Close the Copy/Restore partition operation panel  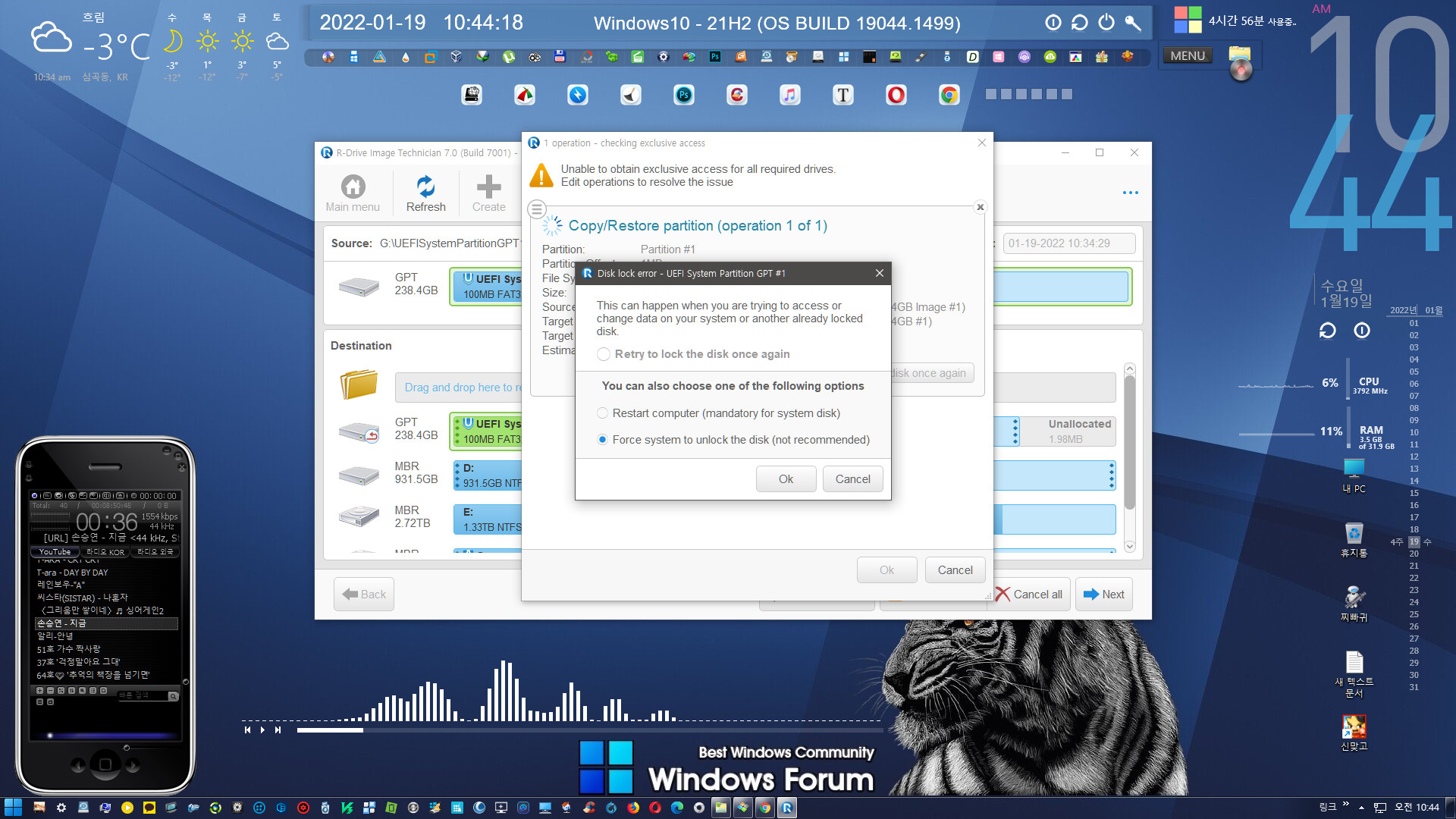click(980, 207)
